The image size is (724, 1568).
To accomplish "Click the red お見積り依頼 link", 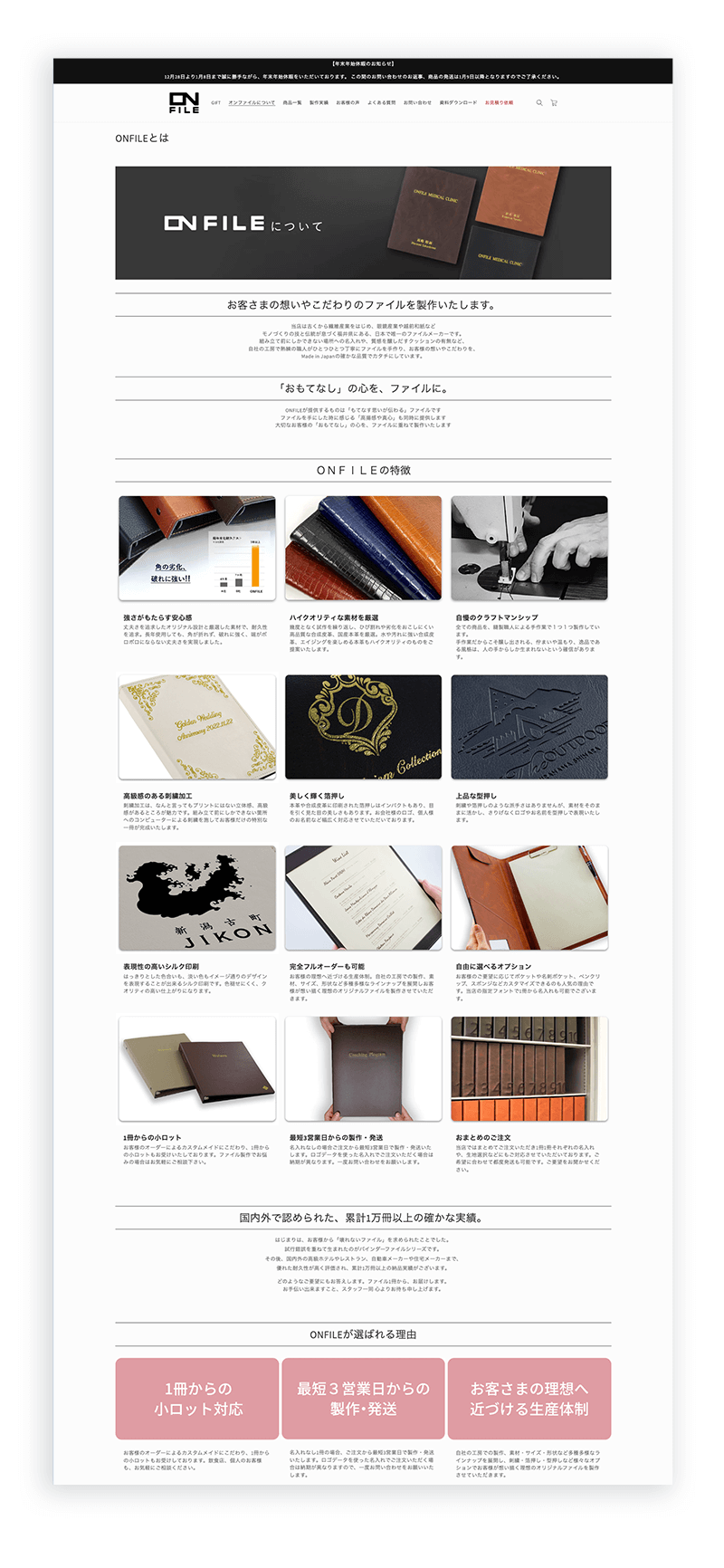I will pyautogui.click(x=499, y=103).
